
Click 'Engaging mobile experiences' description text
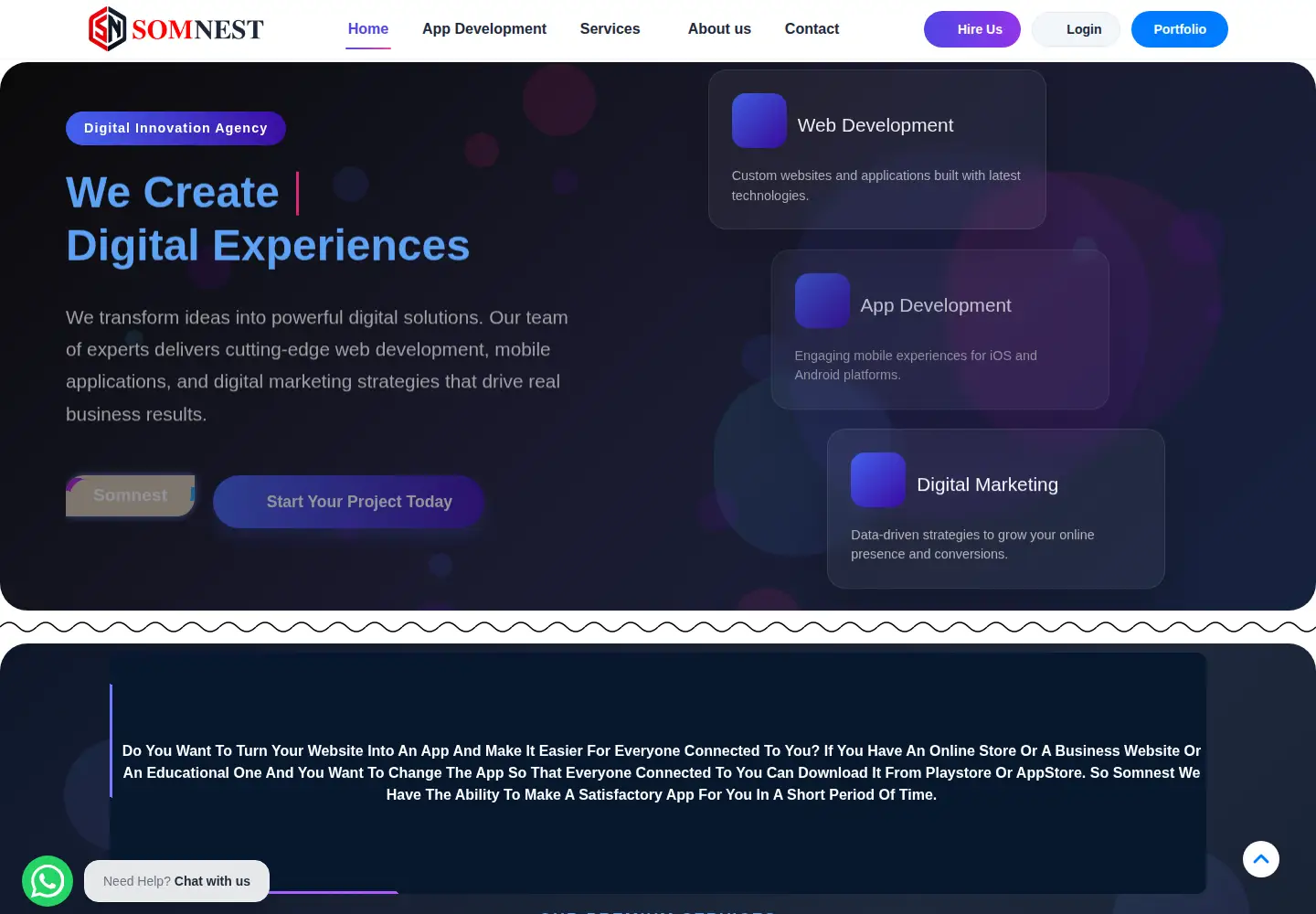coord(916,365)
